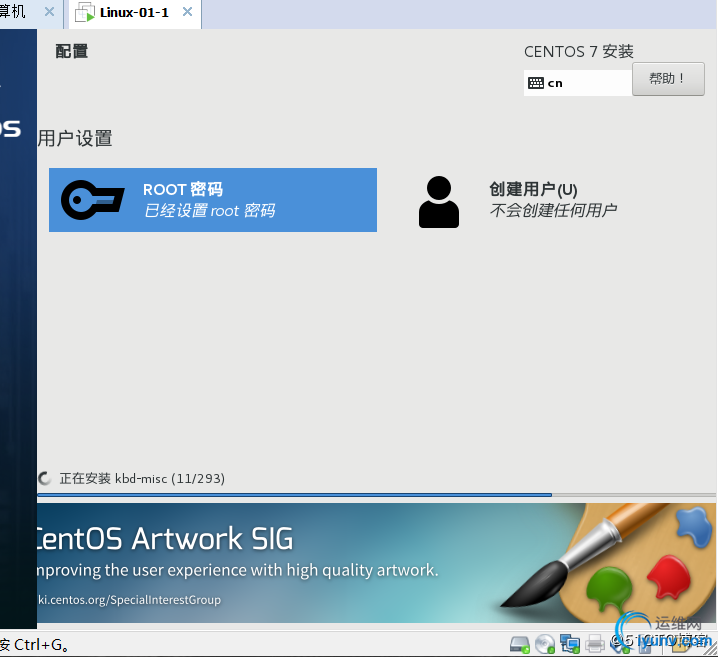Screen dimensions: 718x657
Task: Click the CD/DVD drive status icon
Action: pyautogui.click(x=545, y=644)
